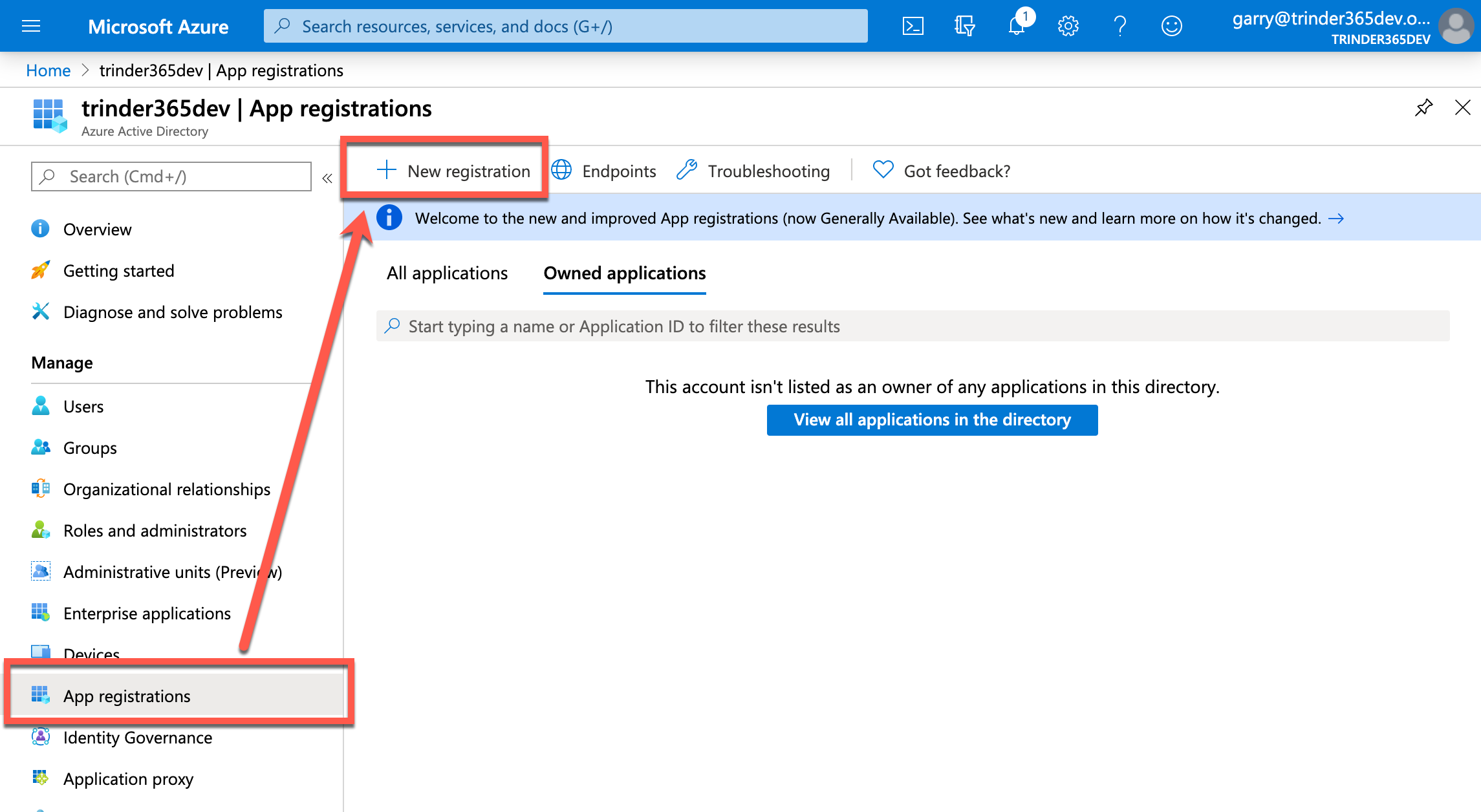Screen dimensions: 1481x812
Task: Click the App registrations sidebar icon
Action: coord(40,696)
